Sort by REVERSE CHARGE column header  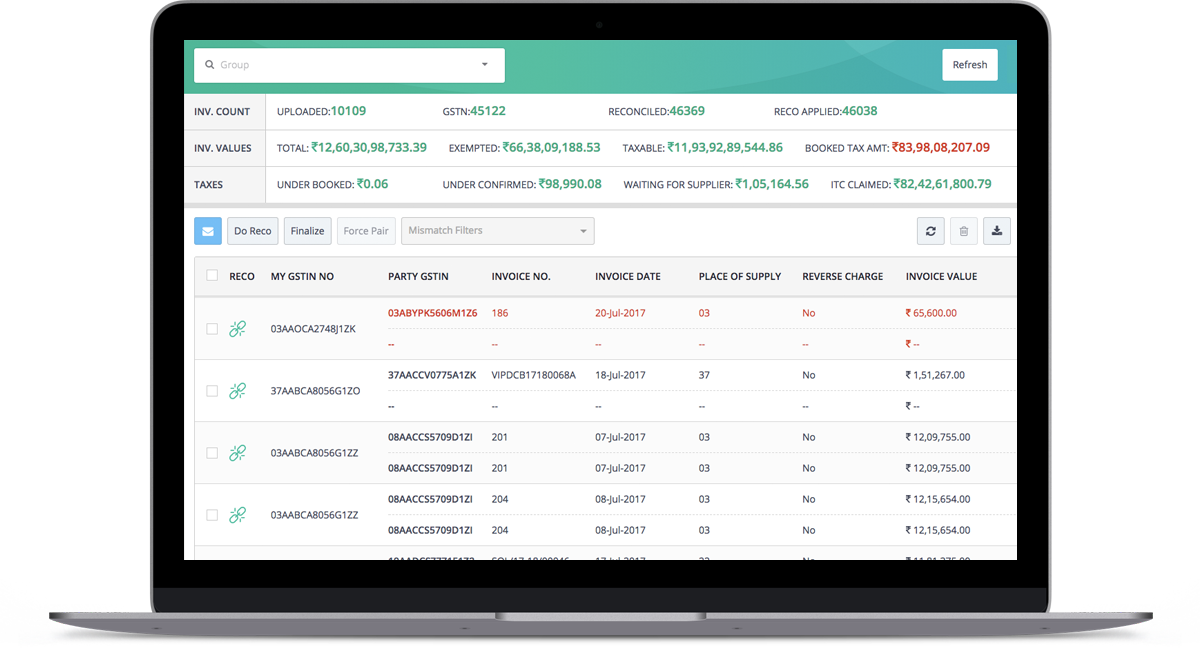coord(843,276)
